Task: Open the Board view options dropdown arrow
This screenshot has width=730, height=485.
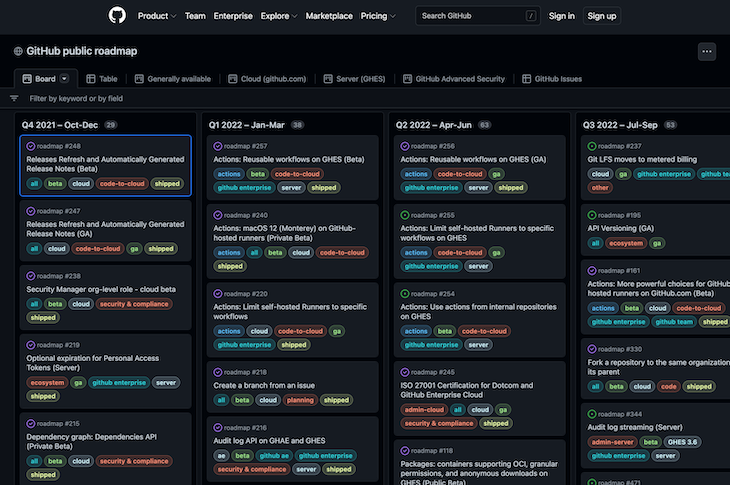Action: coord(65,79)
